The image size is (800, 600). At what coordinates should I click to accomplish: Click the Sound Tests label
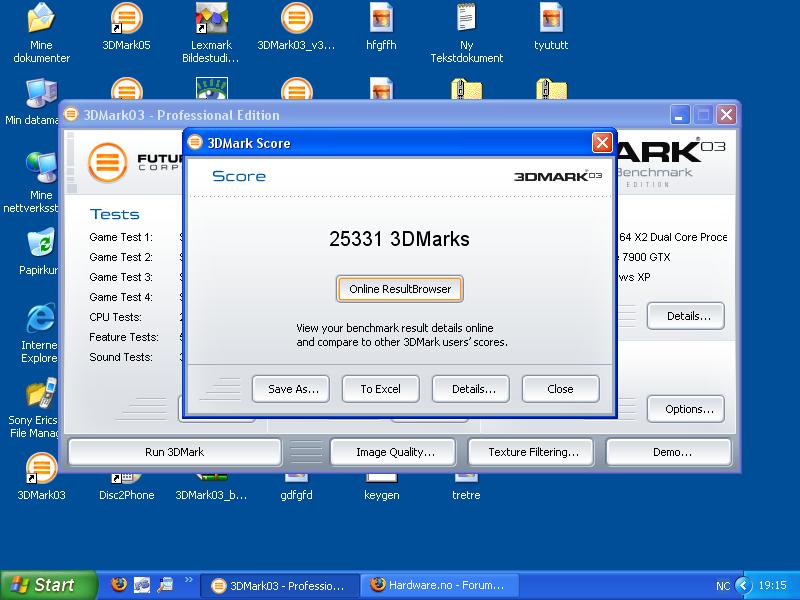pos(121,357)
